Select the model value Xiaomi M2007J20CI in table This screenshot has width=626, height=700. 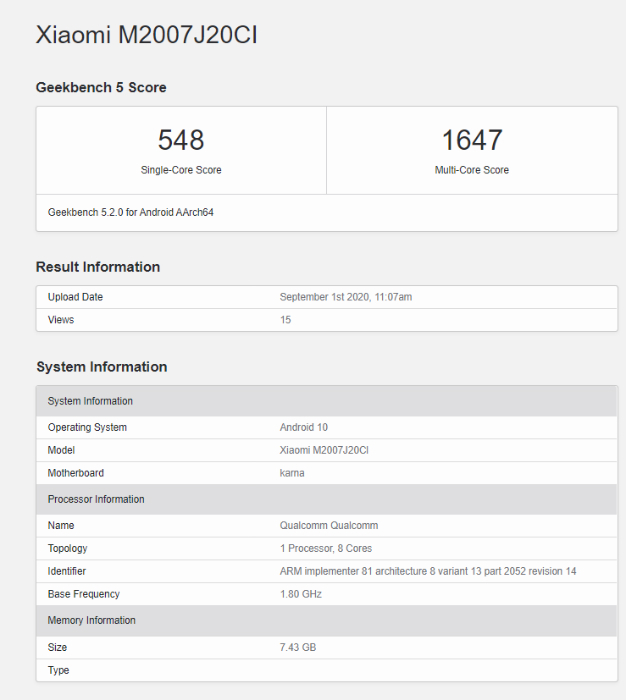[x=324, y=450]
